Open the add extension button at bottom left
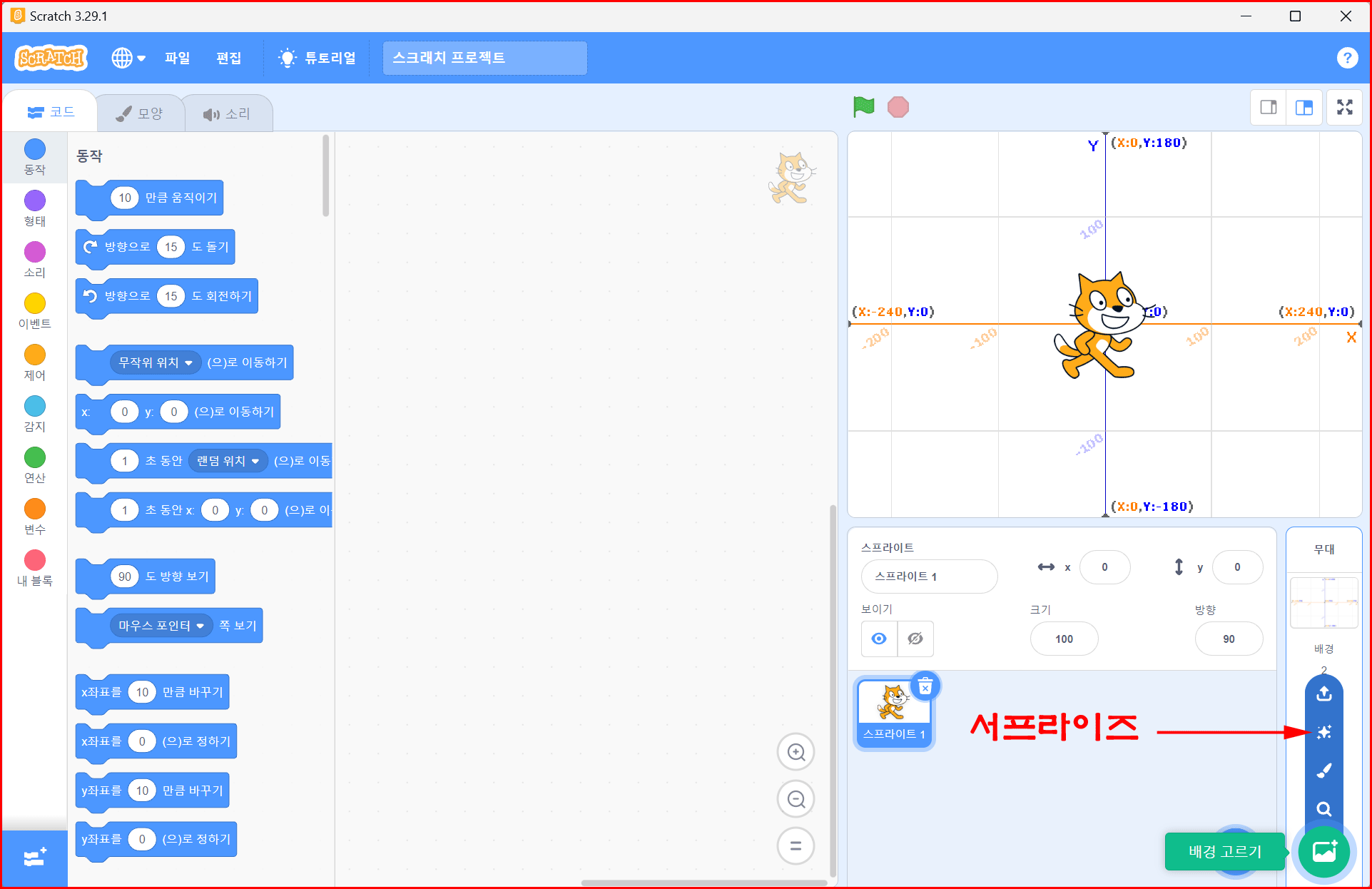Viewport: 1372px width, 889px height. click(35, 857)
